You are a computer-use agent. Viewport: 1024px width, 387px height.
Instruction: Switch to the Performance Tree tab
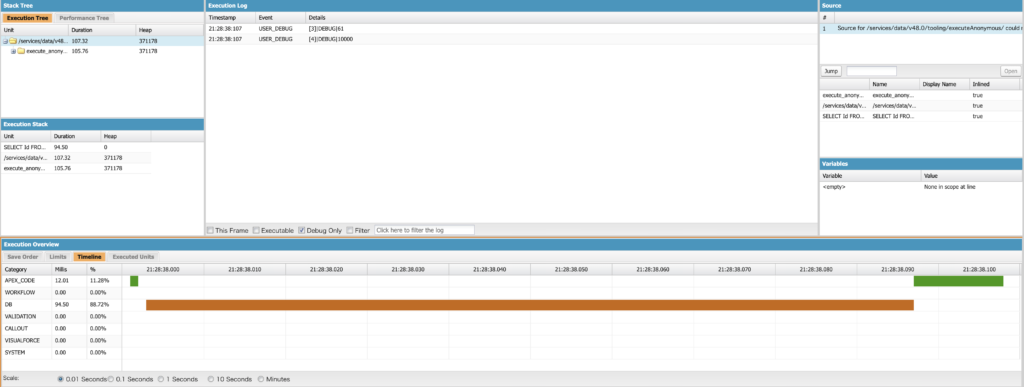point(84,18)
